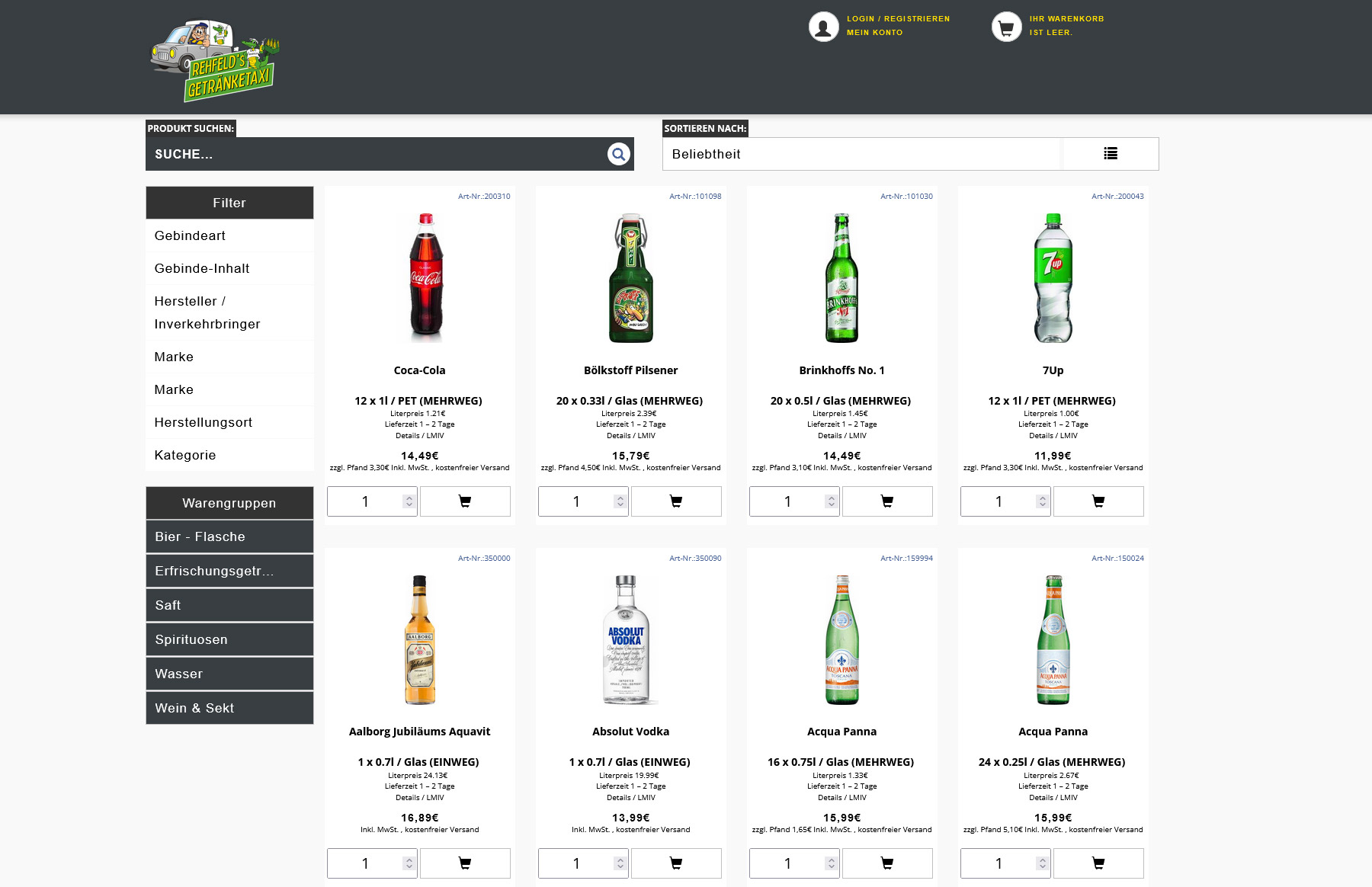Adjust quantity stepper for Bölkstoff Pilsener
The width and height of the screenshot is (1372, 887).
click(620, 501)
